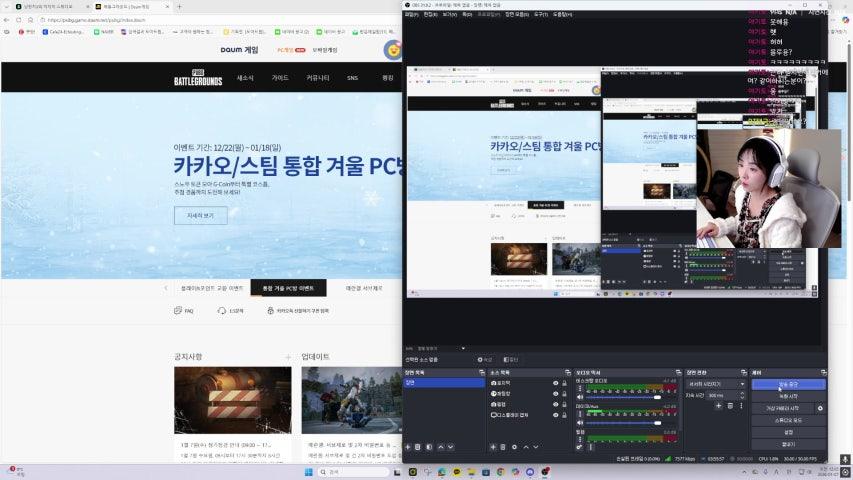Hide the display capture source via eye icon
The width and height of the screenshot is (853, 480).
[x=556, y=415]
